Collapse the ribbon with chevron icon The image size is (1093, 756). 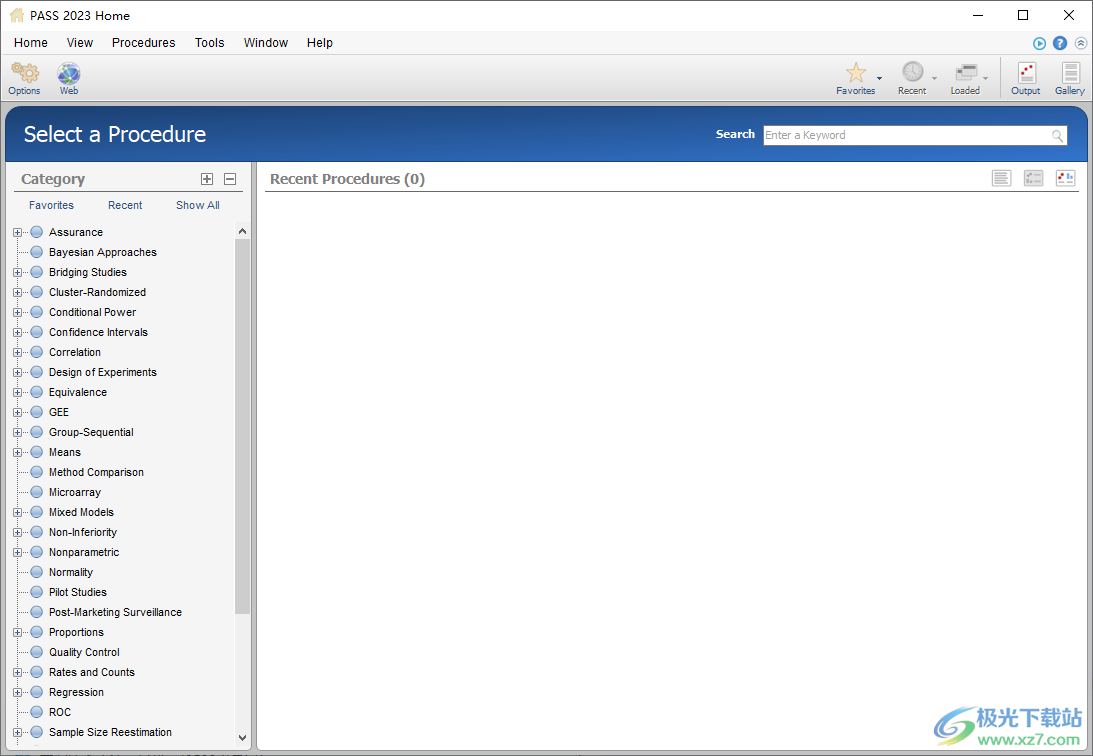[x=1080, y=43]
